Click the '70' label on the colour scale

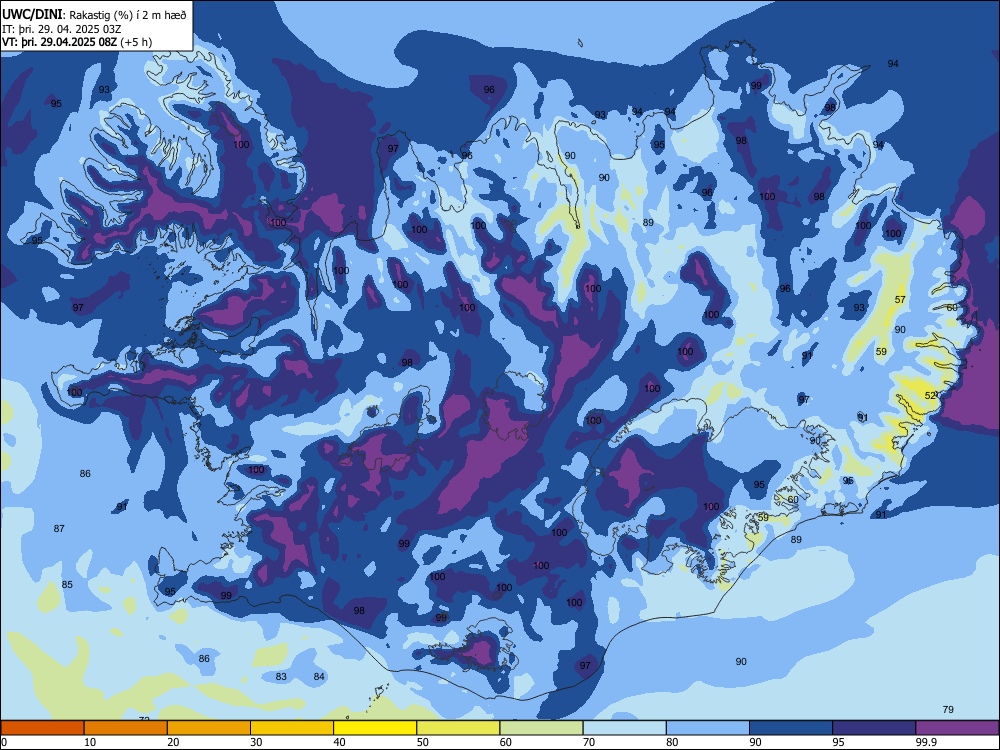click(x=589, y=742)
